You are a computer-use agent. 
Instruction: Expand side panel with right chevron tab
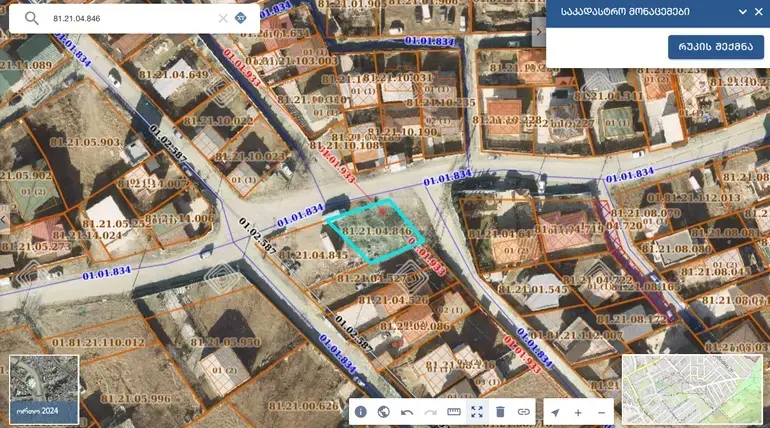click(539, 32)
